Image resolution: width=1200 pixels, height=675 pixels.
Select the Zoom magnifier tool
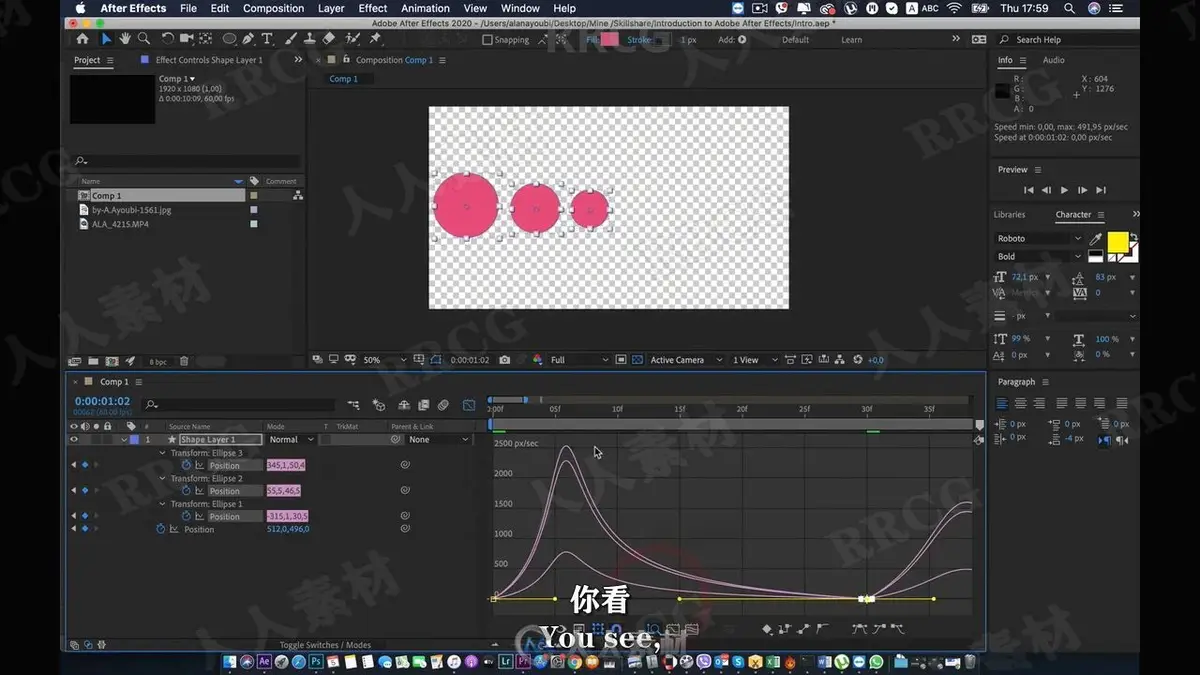[144, 39]
